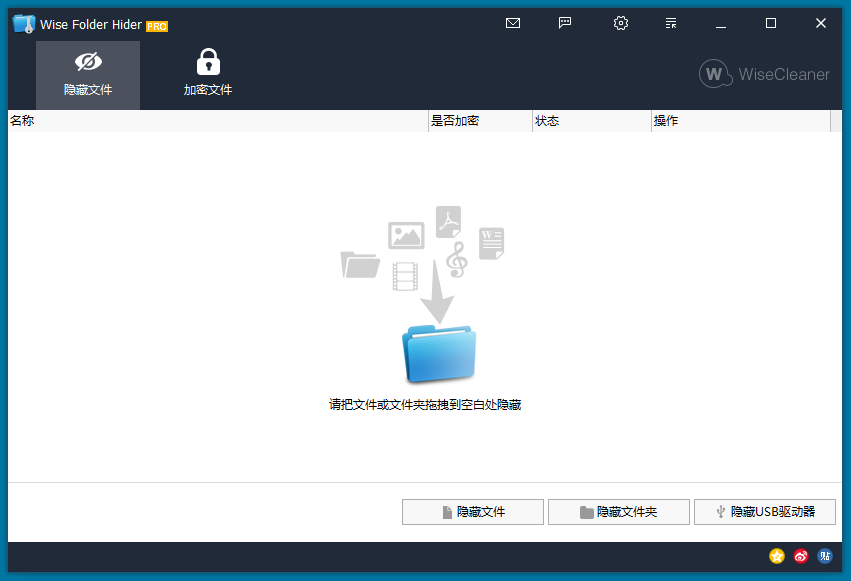Open the email/mail icon in title bar
Image resolution: width=851 pixels, height=581 pixels.
tap(513, 23)
